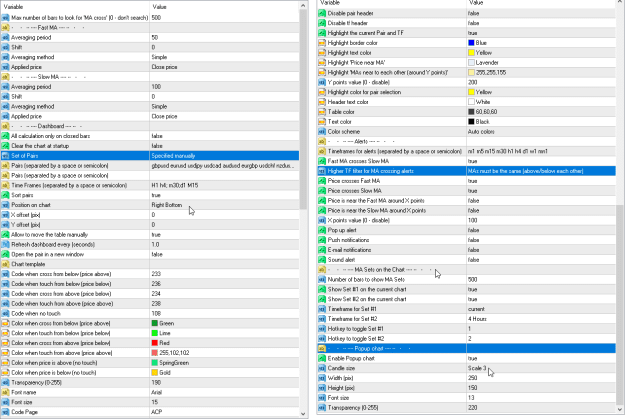
Task: Pick the Gold color swatch
Action: click(155, 372)
